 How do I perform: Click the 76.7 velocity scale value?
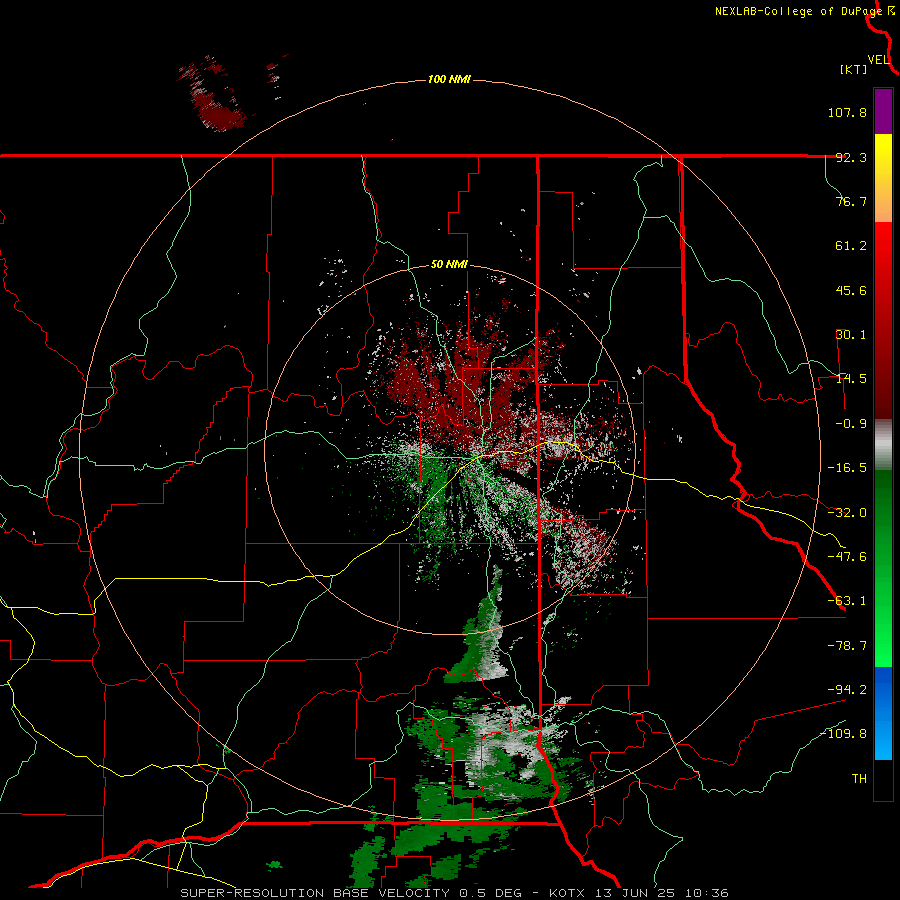pos(851,201)
